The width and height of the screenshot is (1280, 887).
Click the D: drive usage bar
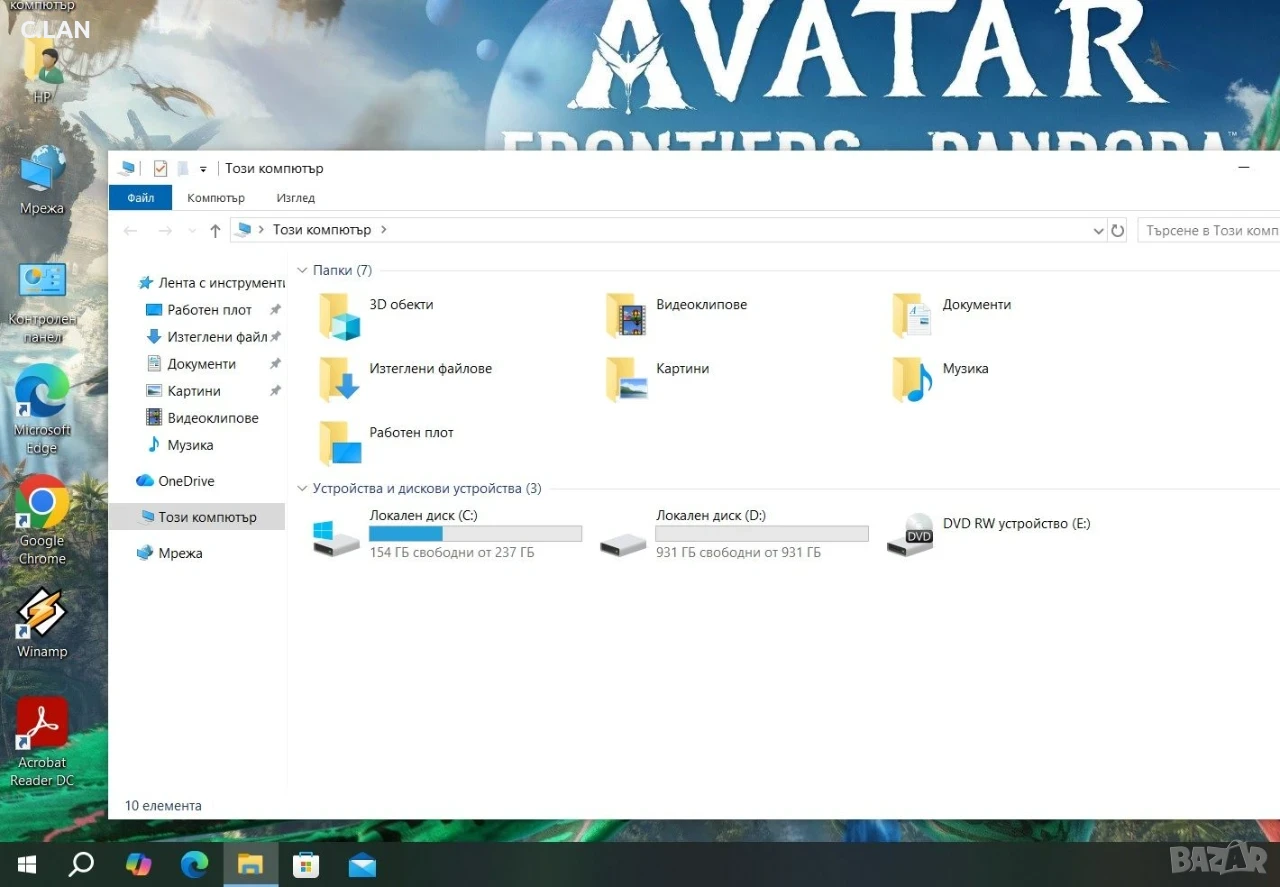click(762, 534)
